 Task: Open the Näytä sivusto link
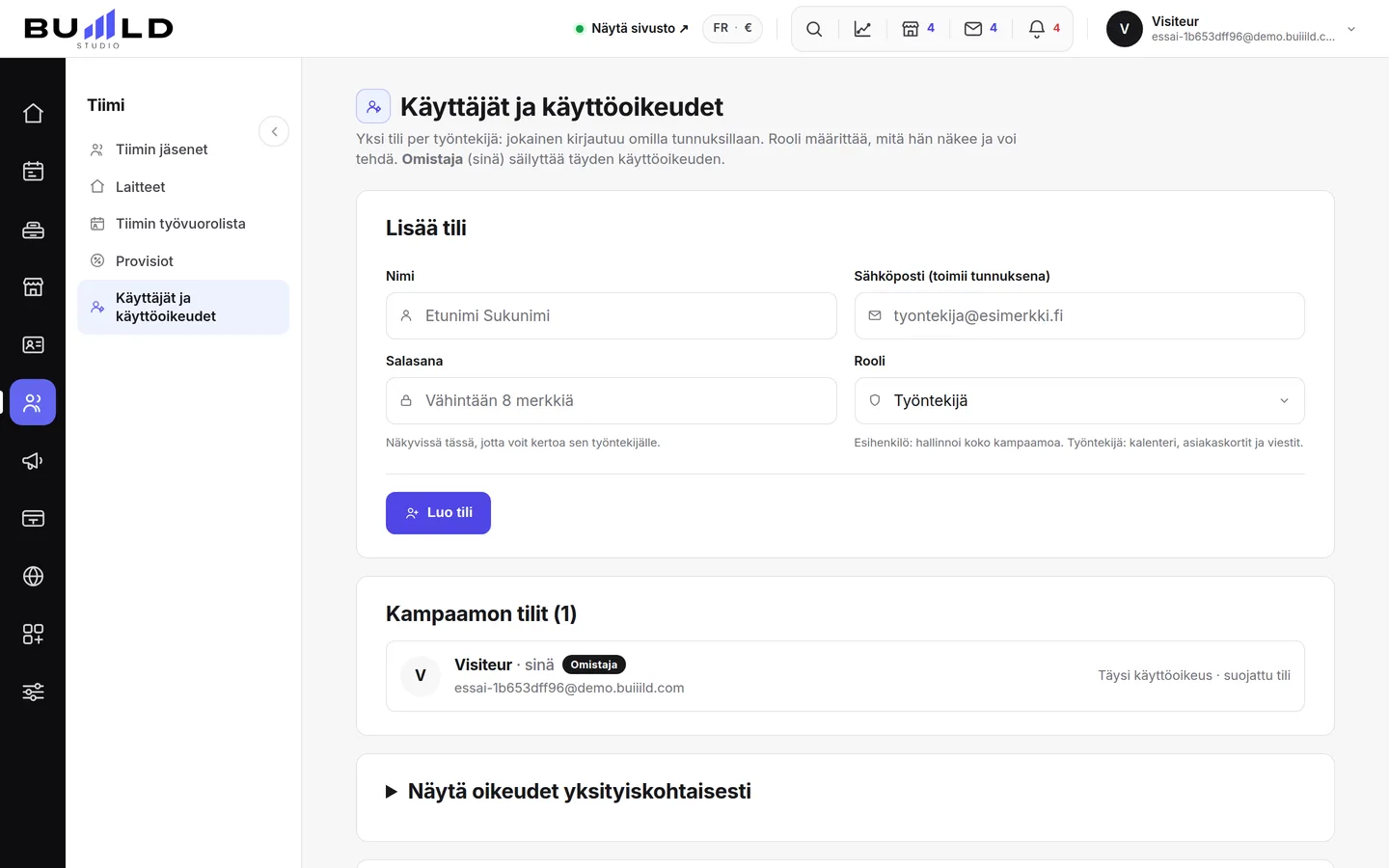point(632,29)
